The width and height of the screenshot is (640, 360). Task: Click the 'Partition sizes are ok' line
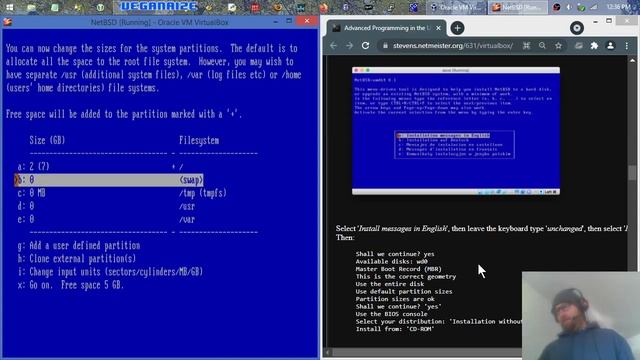click(395, 299)
